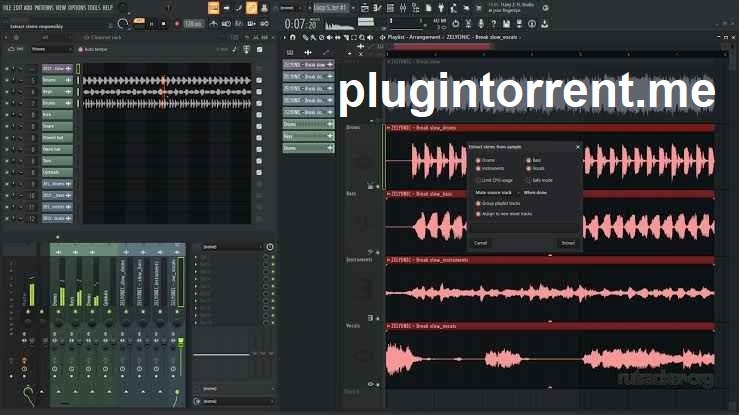Click the Break slow_vocals clip header
This screenshot has height=415, width=739.
[550, 326]
